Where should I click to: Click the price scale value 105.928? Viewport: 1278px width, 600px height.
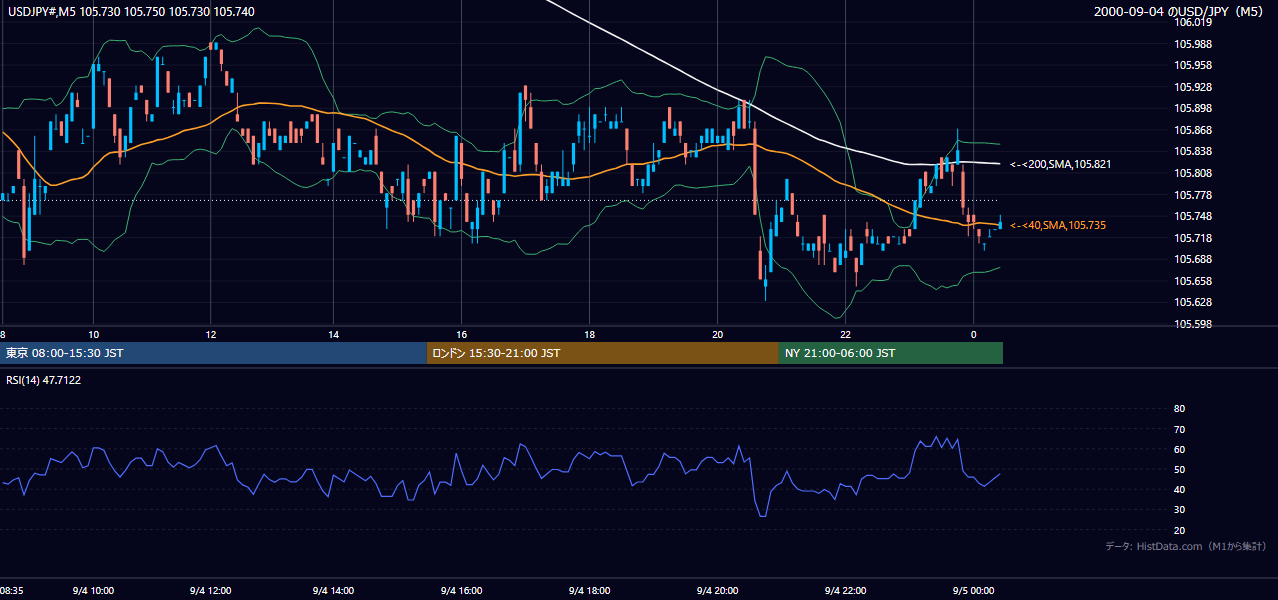pyautogui.click(x=1192, y=87)
